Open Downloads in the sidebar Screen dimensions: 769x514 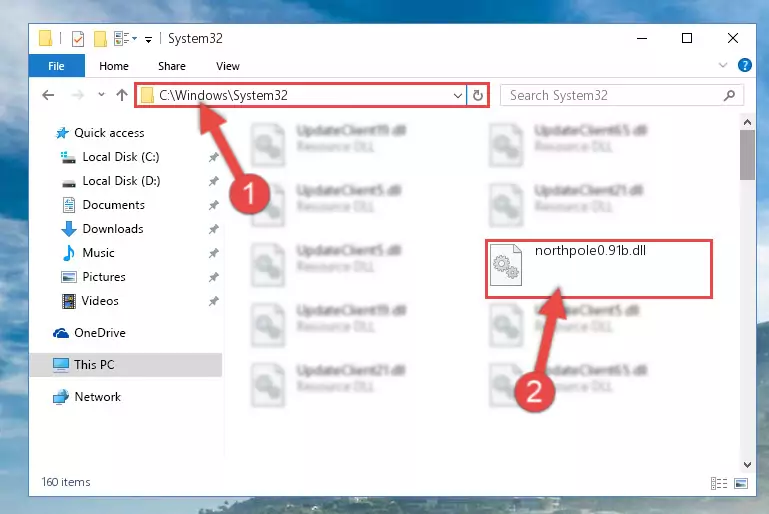113,229
